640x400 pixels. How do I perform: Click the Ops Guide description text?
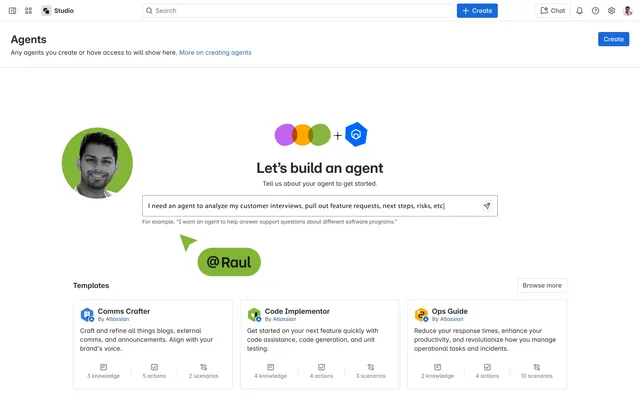pyautogui.click(x=485, y=340)
